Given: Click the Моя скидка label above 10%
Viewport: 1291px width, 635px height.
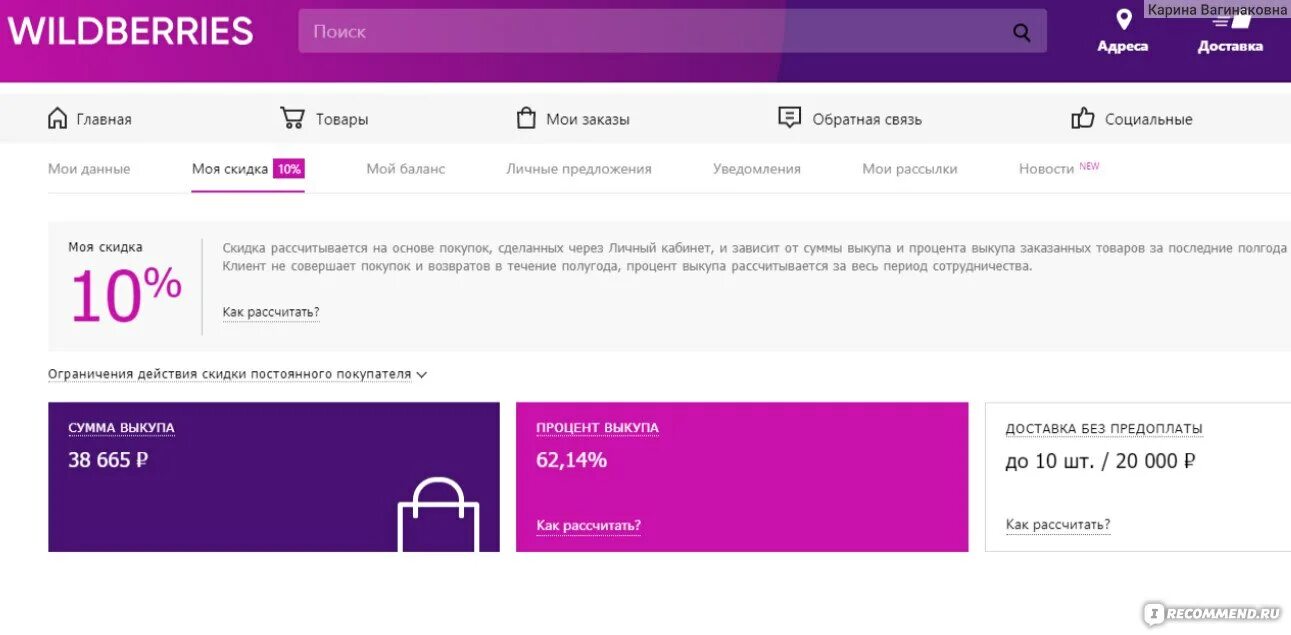Looking at the screenshot, I should click(x=105, y=247).
